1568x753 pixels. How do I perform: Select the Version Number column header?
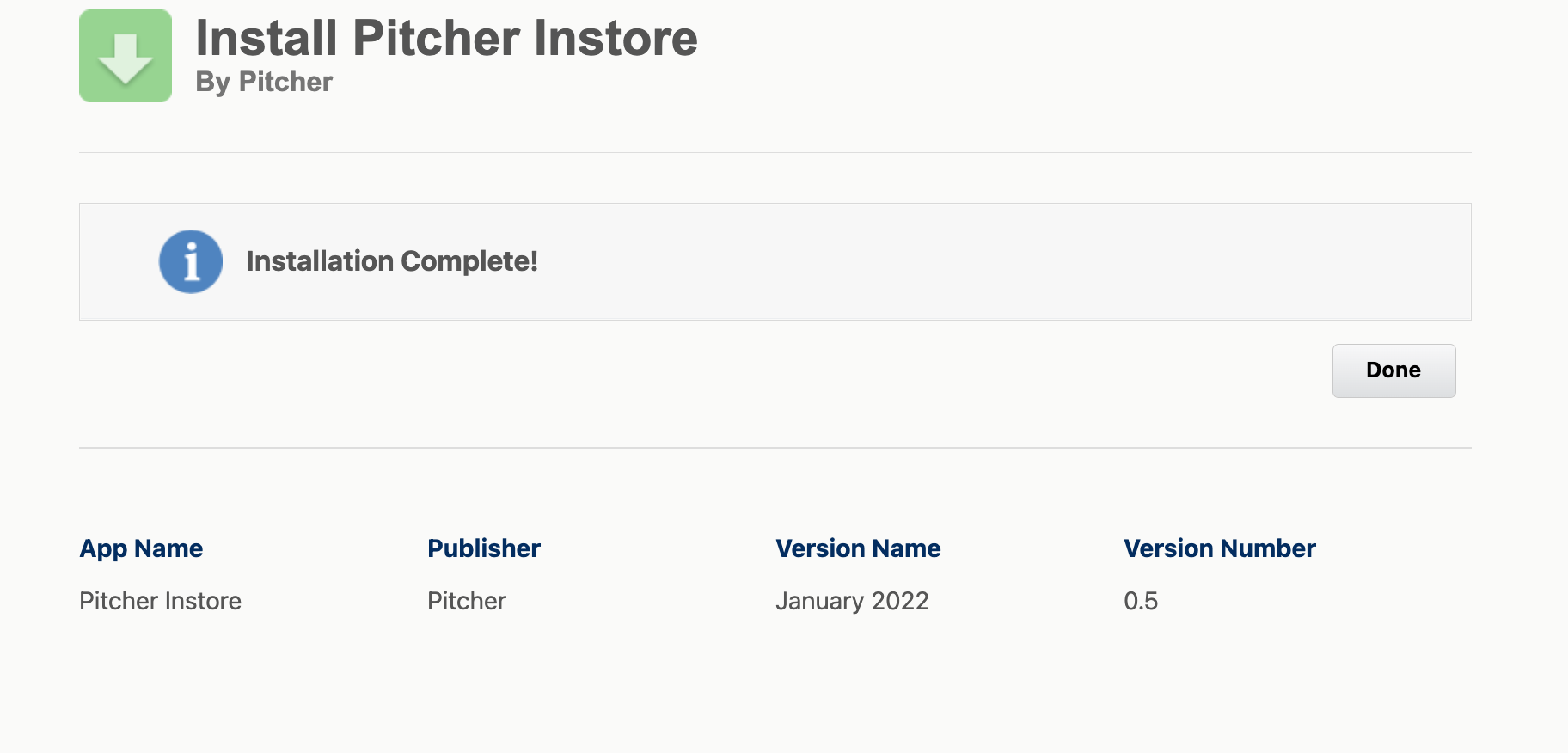[1219, 548]
